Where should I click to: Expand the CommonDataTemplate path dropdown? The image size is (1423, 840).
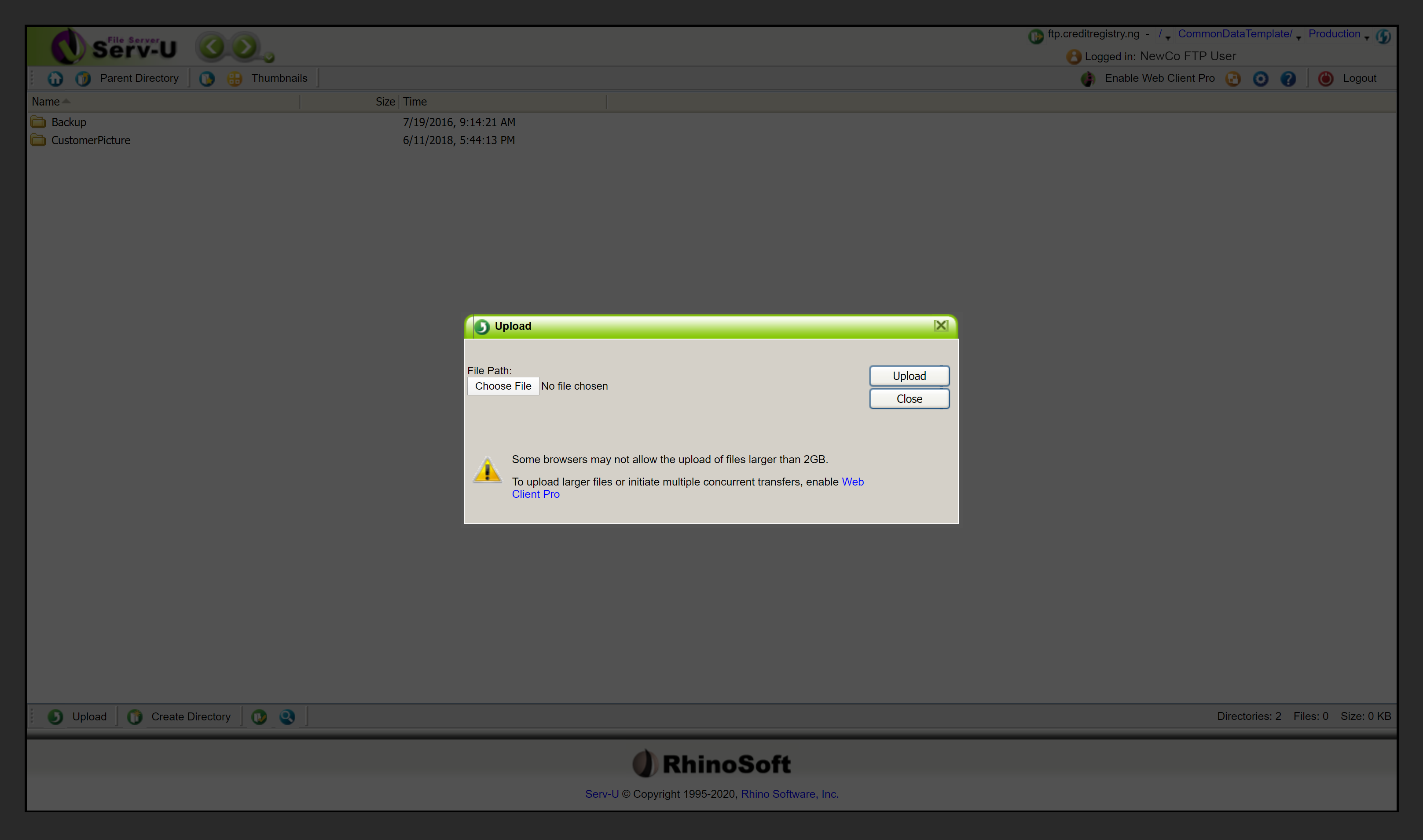(1298, 38)
